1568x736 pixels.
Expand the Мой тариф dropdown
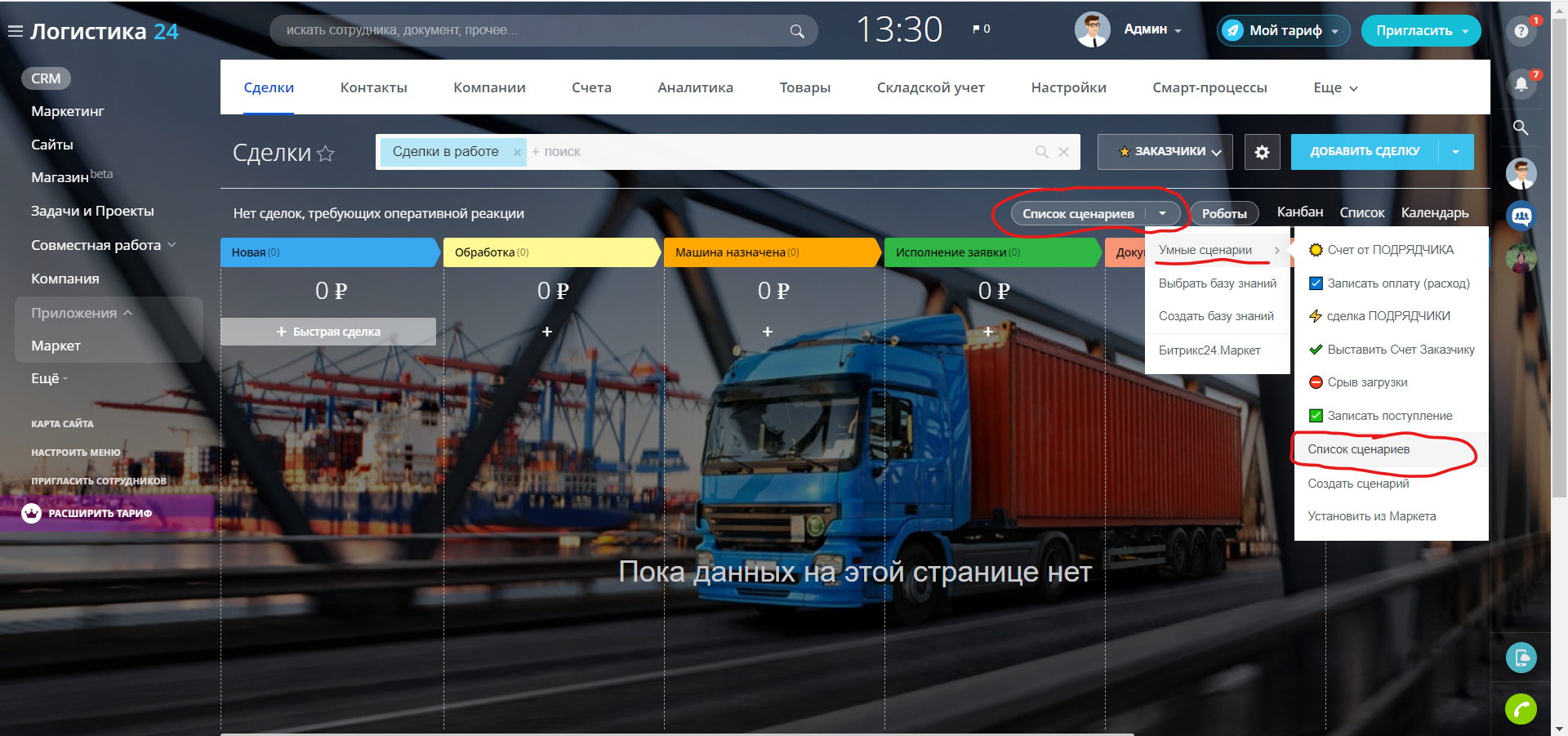point(1334,32)
